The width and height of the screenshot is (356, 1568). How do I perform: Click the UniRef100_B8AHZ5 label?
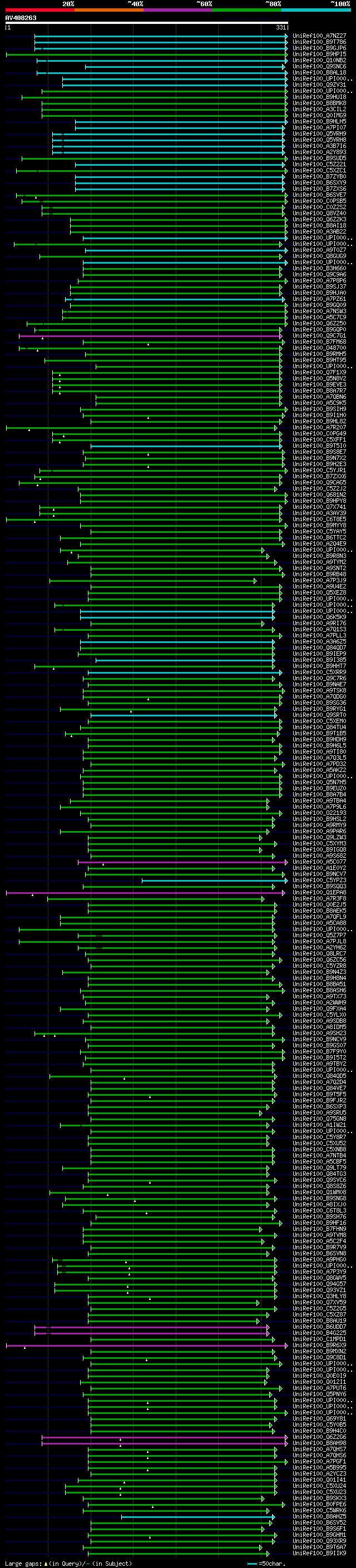click(319, 1516)
